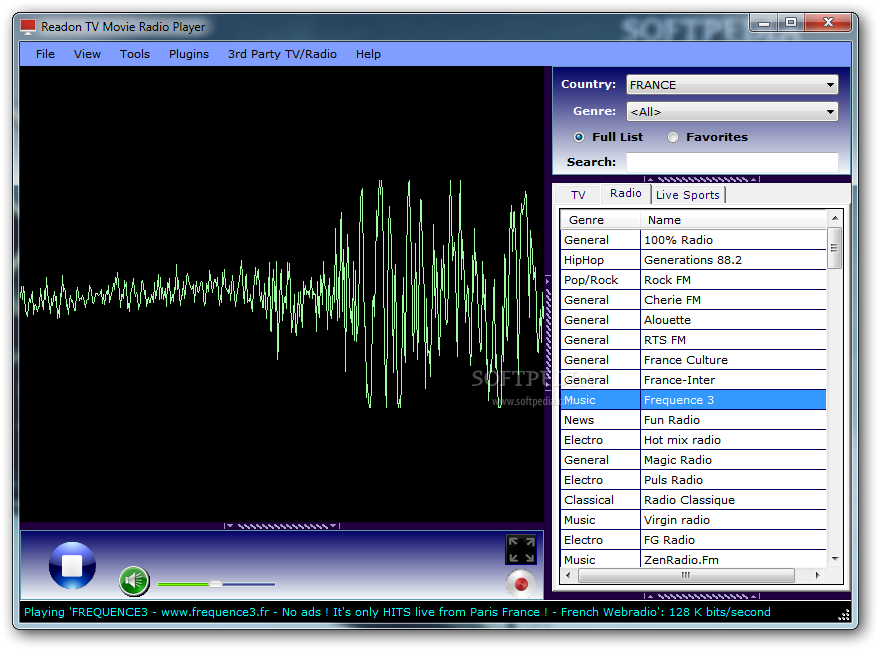
Task: Switch to the Radio tab
Action: pos(626,193)
